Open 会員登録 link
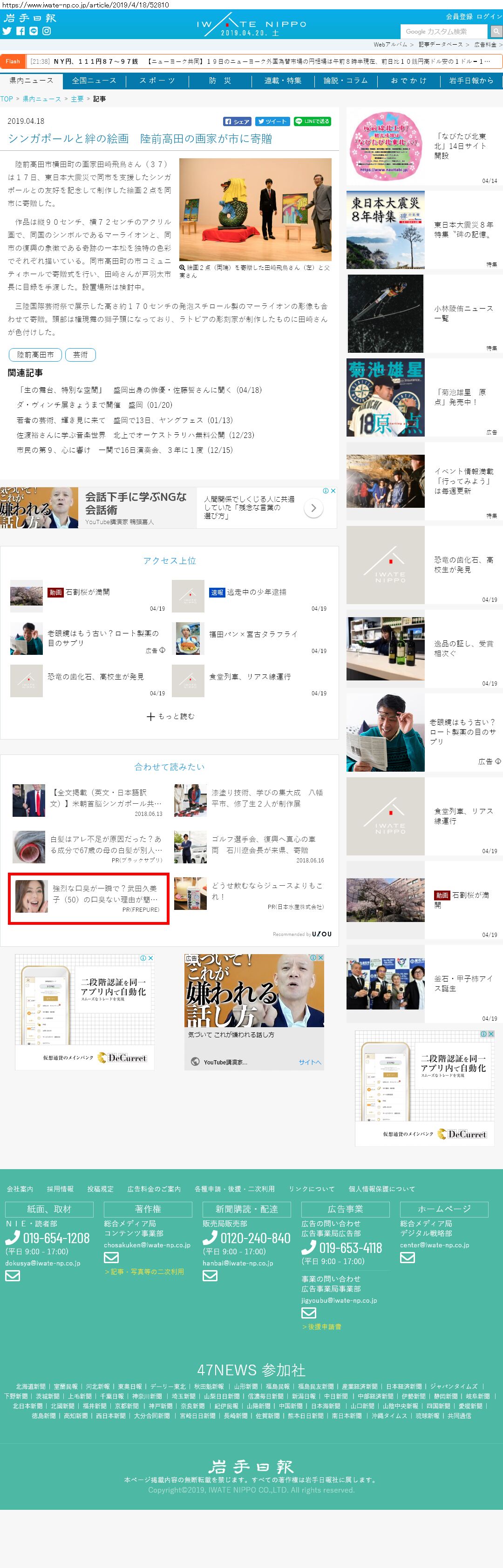This screenshot has height=1568, width=503. (x=459, y=16)
